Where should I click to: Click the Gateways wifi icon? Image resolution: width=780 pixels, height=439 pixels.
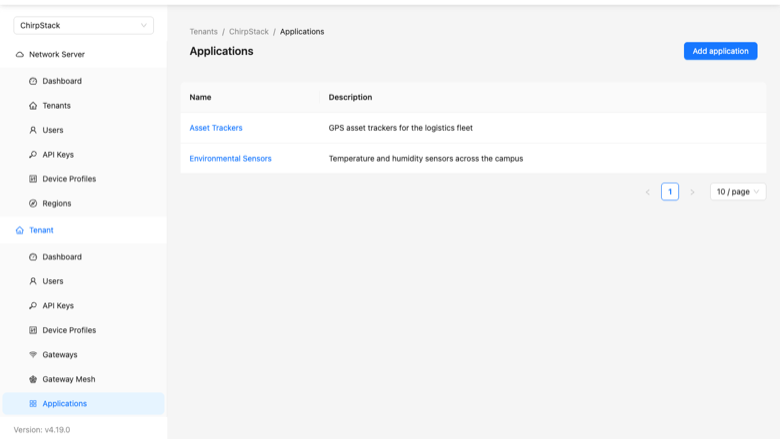point(33,354)
